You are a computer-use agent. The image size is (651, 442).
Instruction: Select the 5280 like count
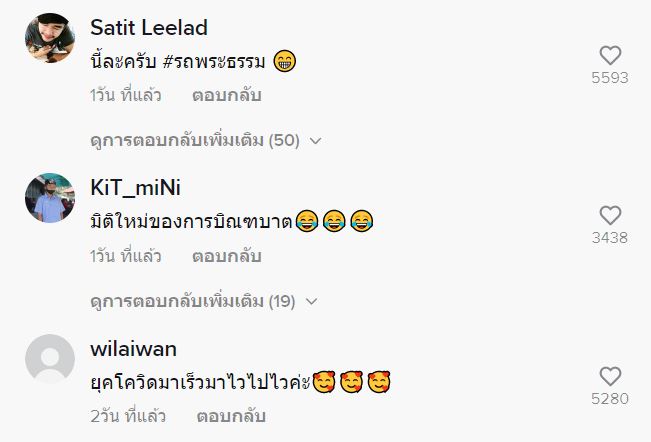click(x=610, y=399)
